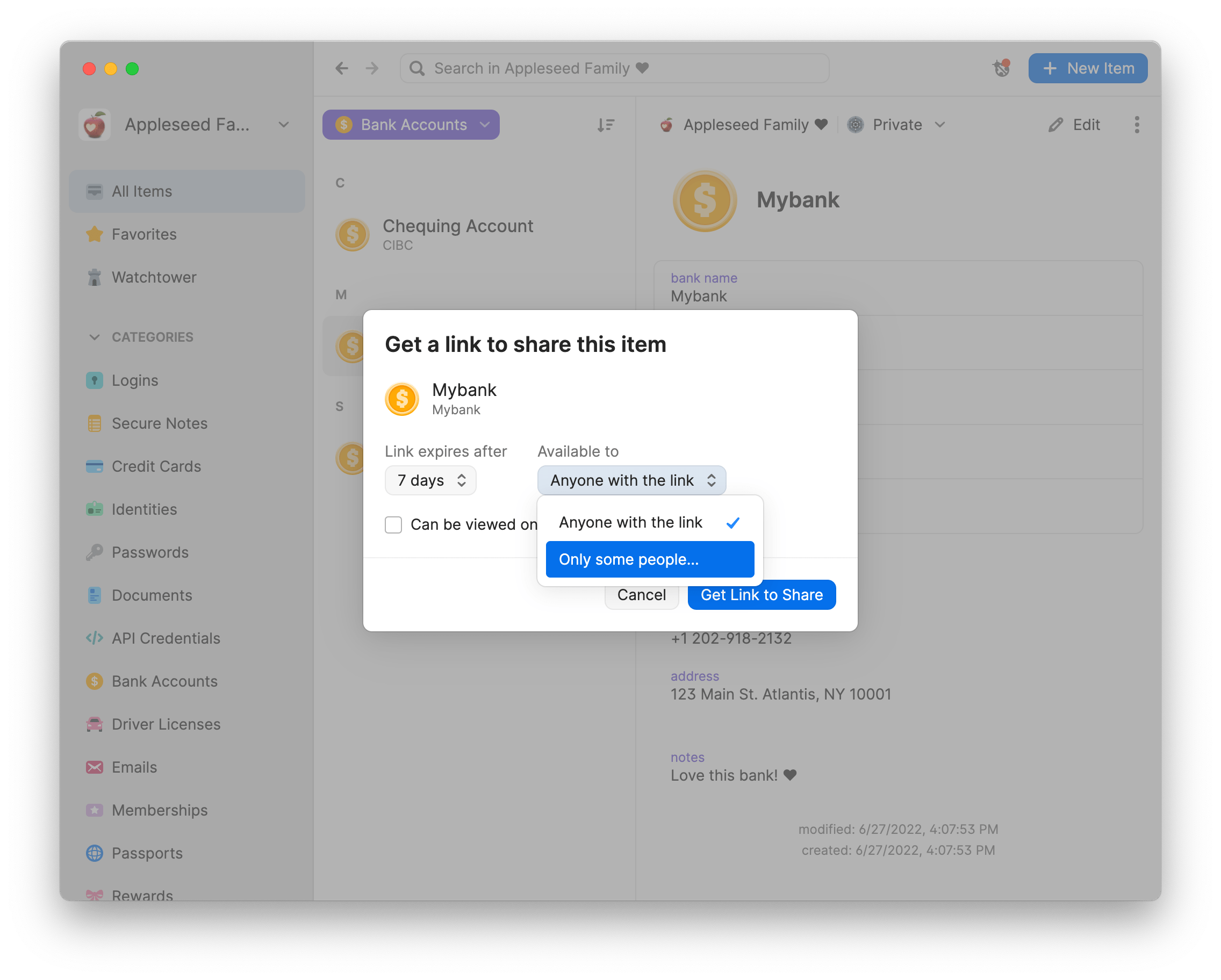The height and width of the screenshot is (980, 1221).
Task: Select the Driver Licenses category
Action: [x=186, y=725]
